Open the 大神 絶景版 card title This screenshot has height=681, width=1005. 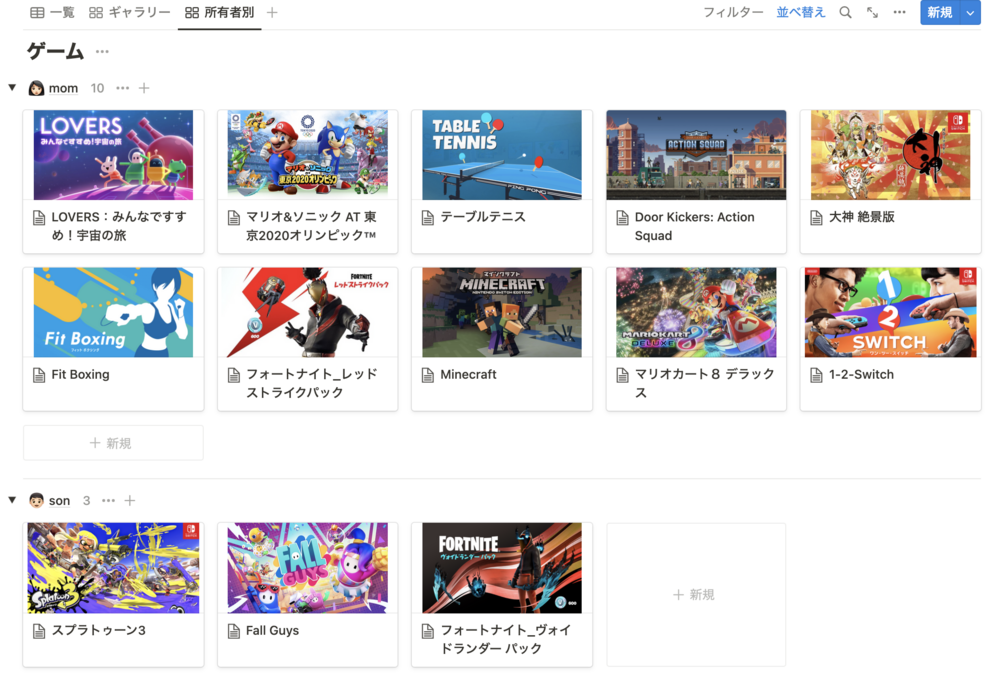(861, 217)
